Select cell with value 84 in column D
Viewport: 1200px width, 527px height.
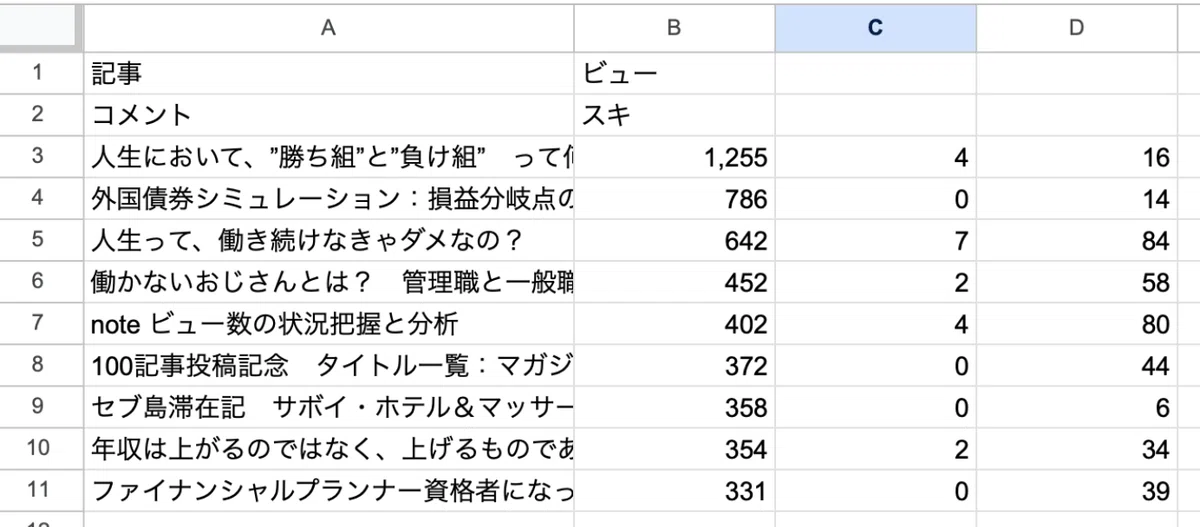tap(1076, 241)
